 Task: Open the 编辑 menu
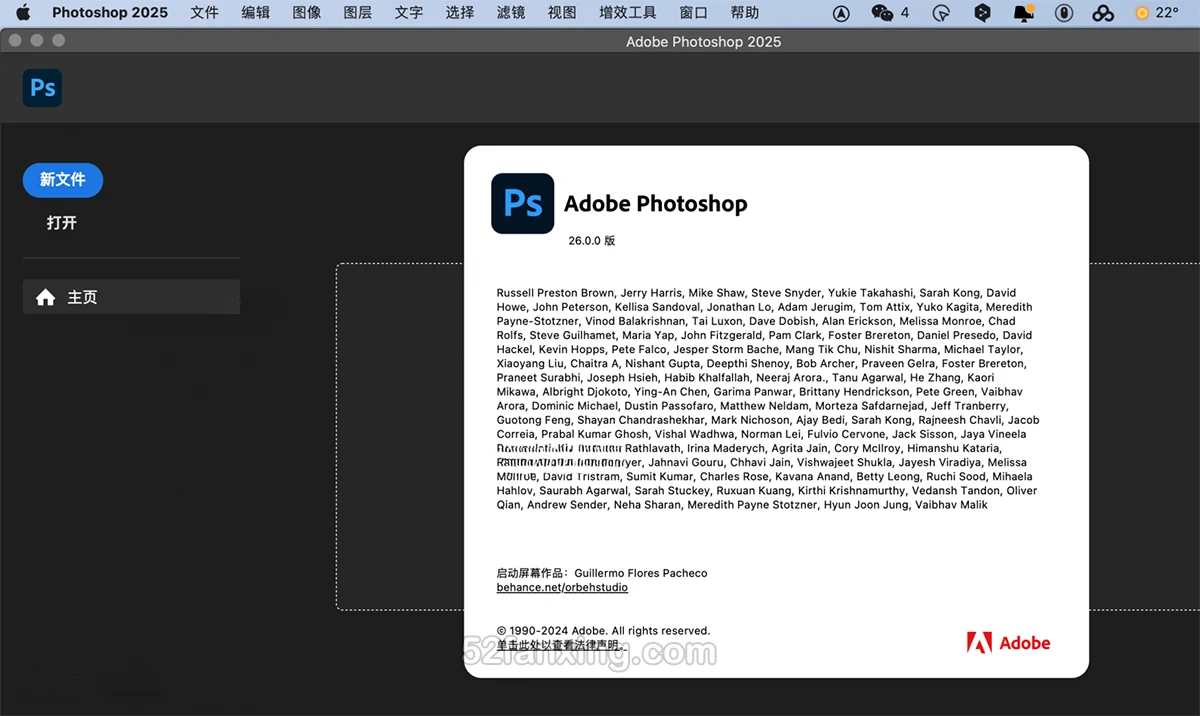255,13
